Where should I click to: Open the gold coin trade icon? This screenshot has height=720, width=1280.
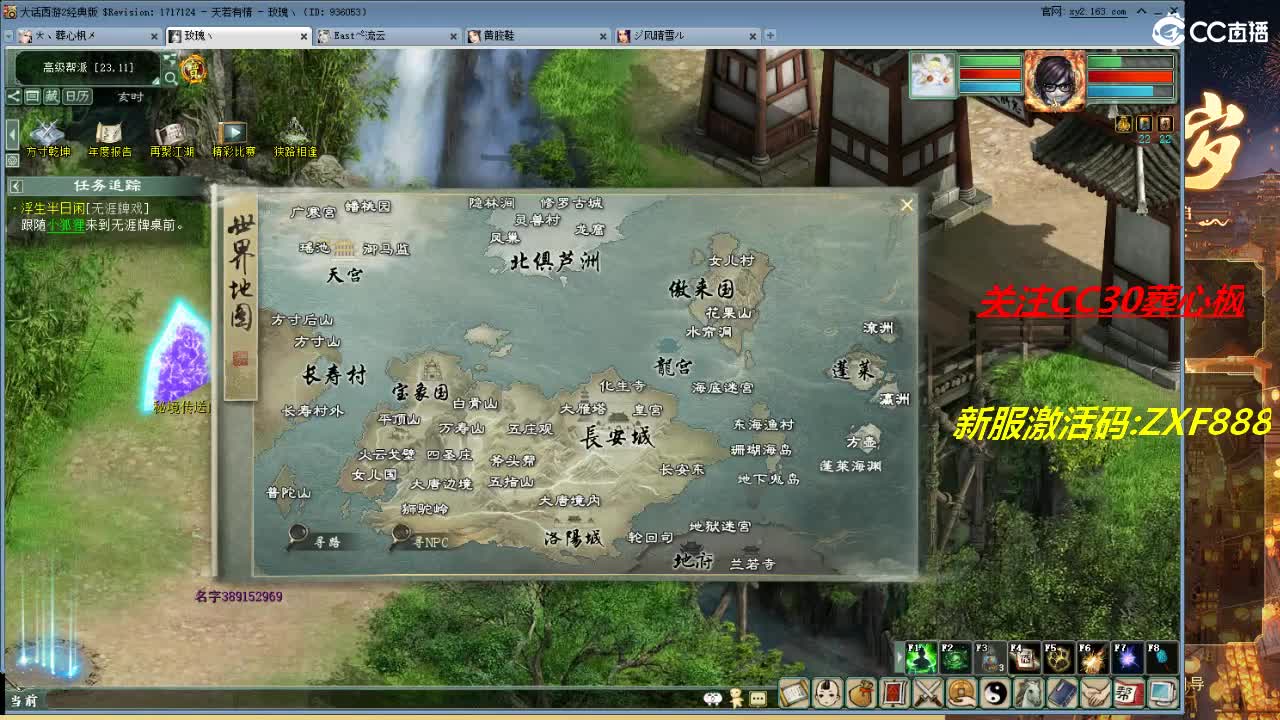pos(962,692)
